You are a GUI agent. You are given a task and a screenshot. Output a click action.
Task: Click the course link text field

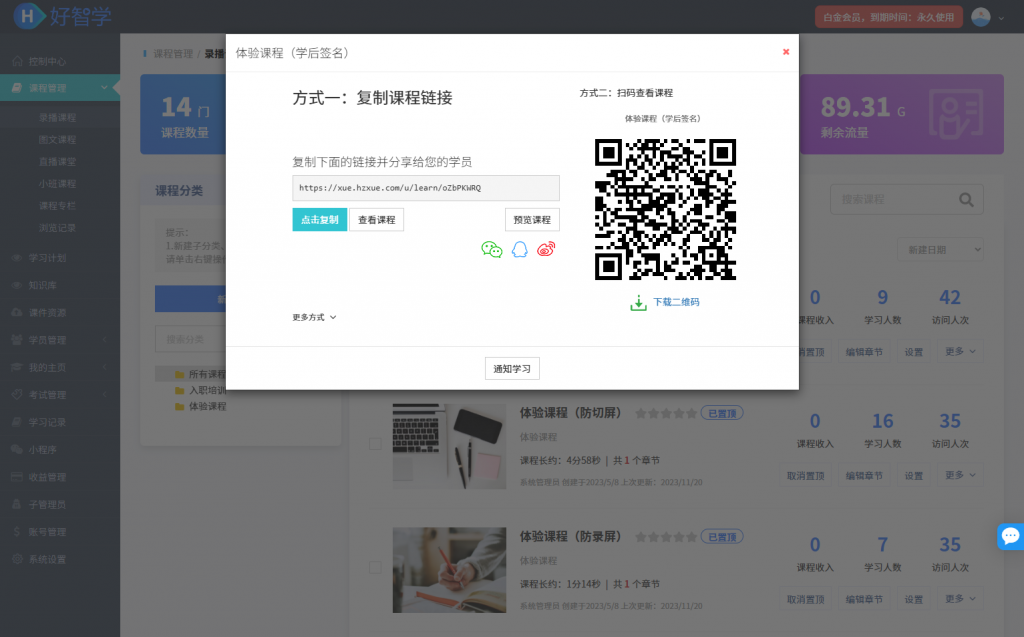point(425,188)
